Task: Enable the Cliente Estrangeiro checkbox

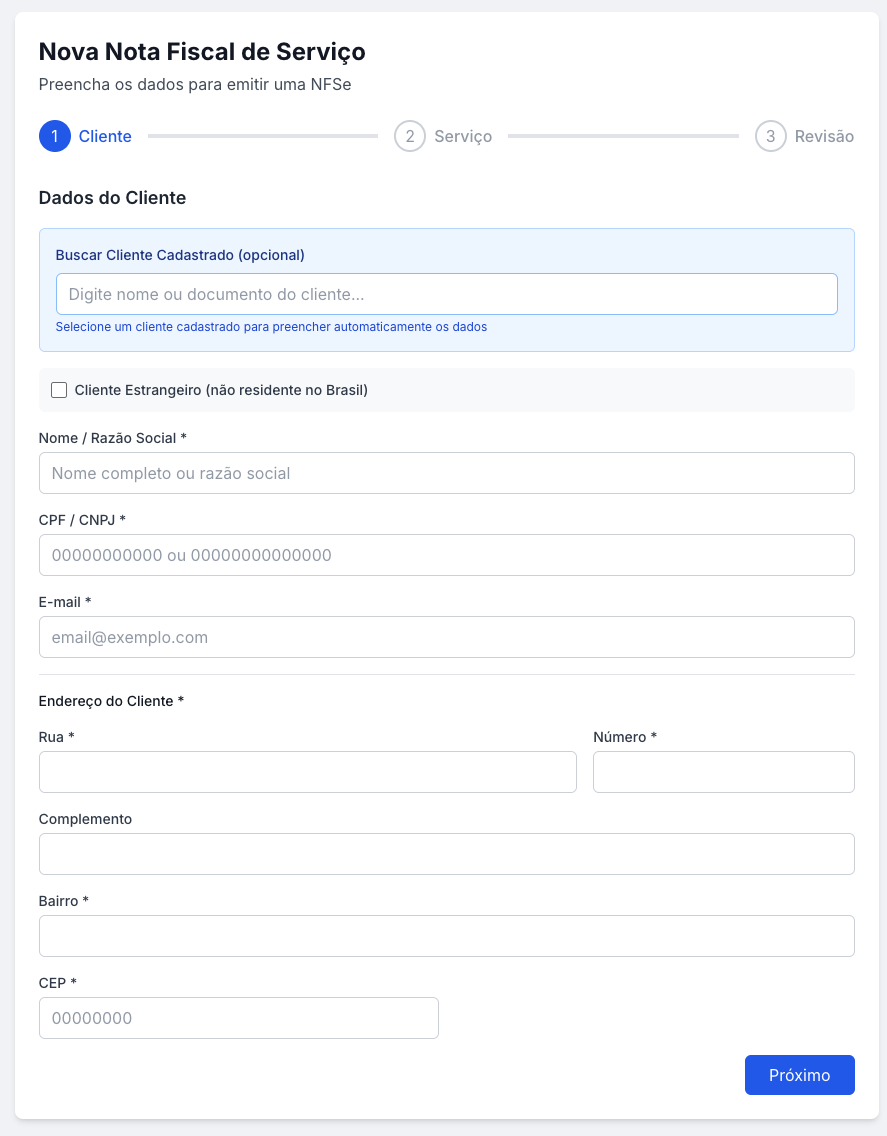Action: (x=59, y=390)
